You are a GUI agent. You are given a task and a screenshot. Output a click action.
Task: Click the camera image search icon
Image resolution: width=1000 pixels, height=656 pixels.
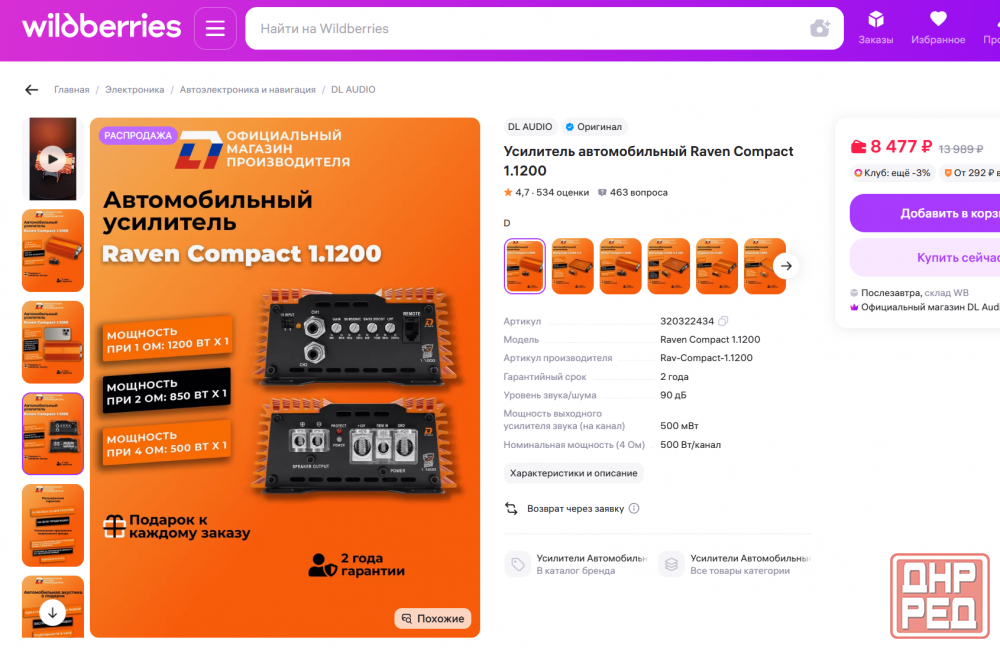820,28
